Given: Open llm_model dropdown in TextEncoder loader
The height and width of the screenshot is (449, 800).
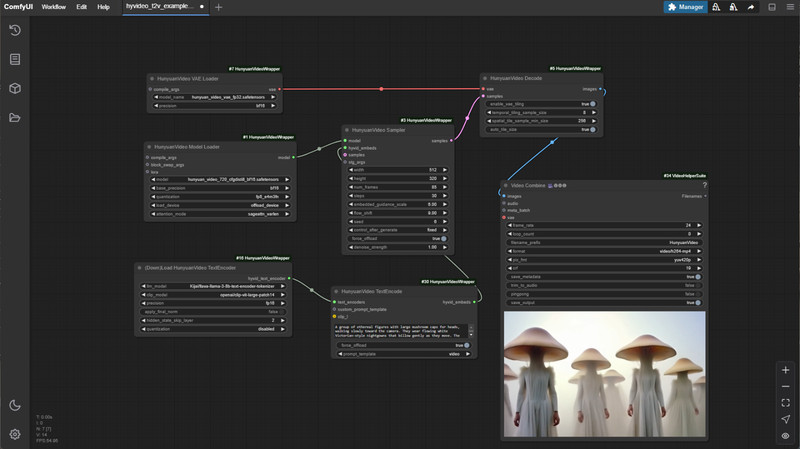Looking at the screenshot, I should 213,286.
